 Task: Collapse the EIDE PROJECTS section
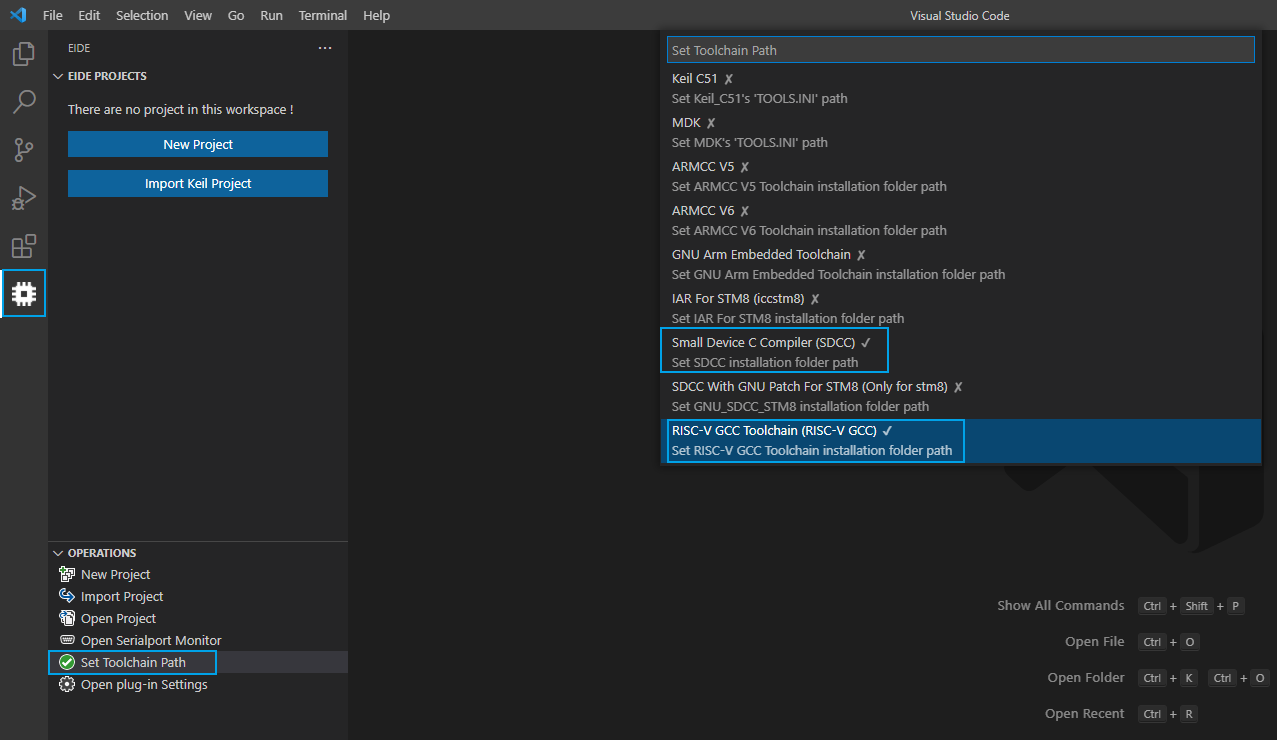tap(58, 76)
